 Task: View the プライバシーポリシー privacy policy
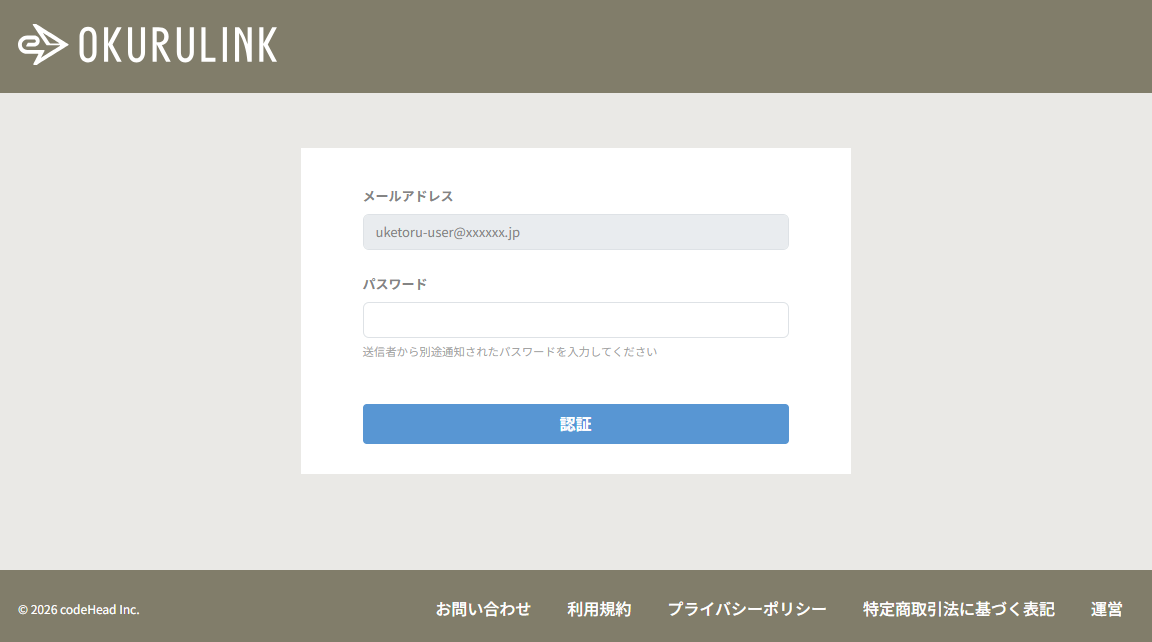[x=747, y=609]
